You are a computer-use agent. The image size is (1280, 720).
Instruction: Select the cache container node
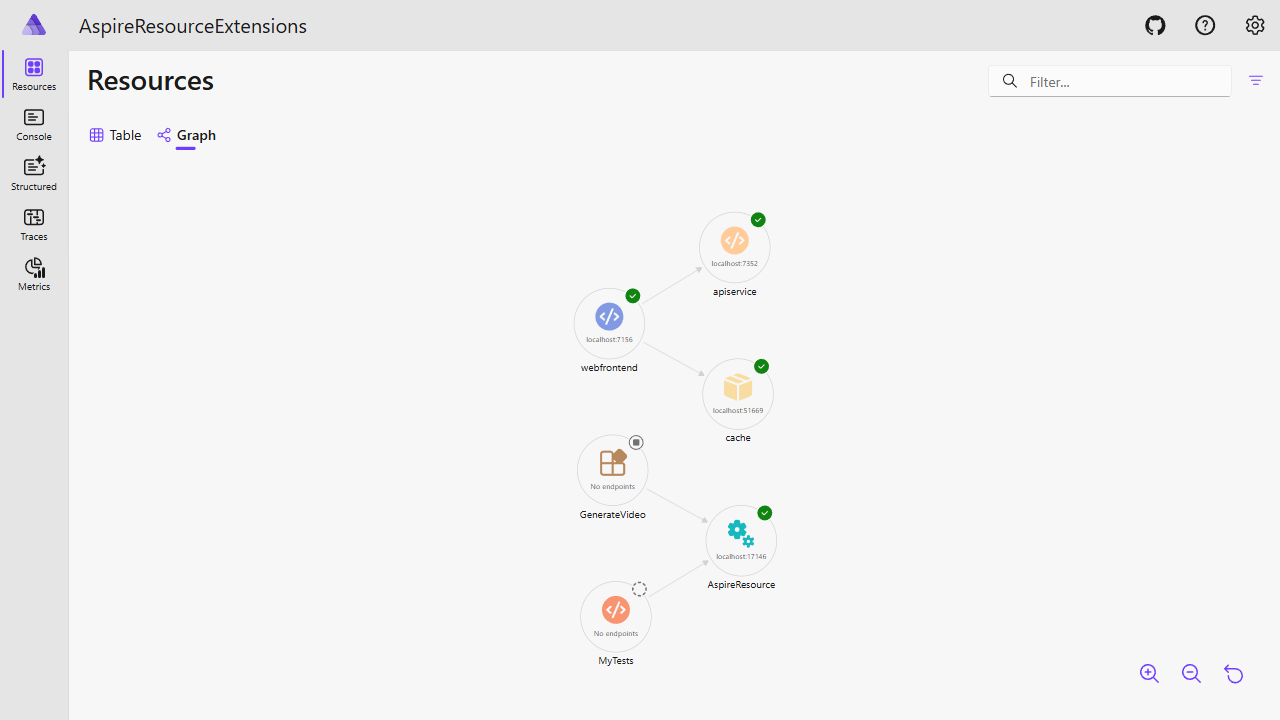point(738,388)
